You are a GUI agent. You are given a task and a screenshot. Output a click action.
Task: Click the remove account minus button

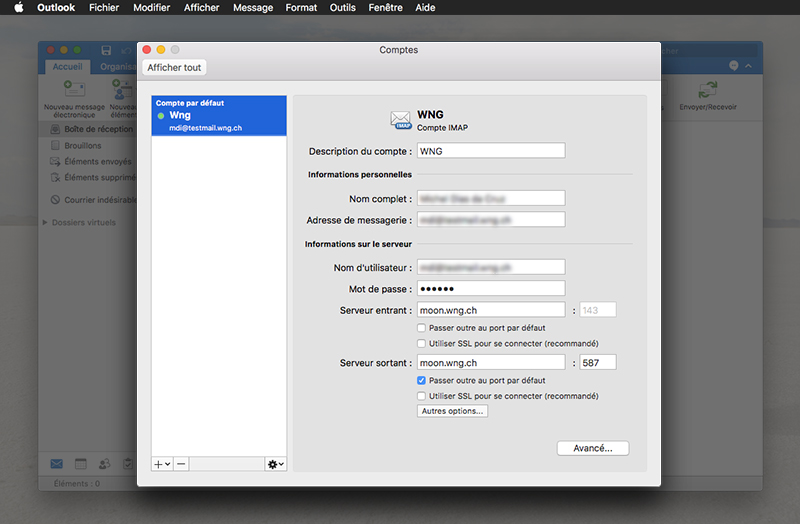(181, 464)
